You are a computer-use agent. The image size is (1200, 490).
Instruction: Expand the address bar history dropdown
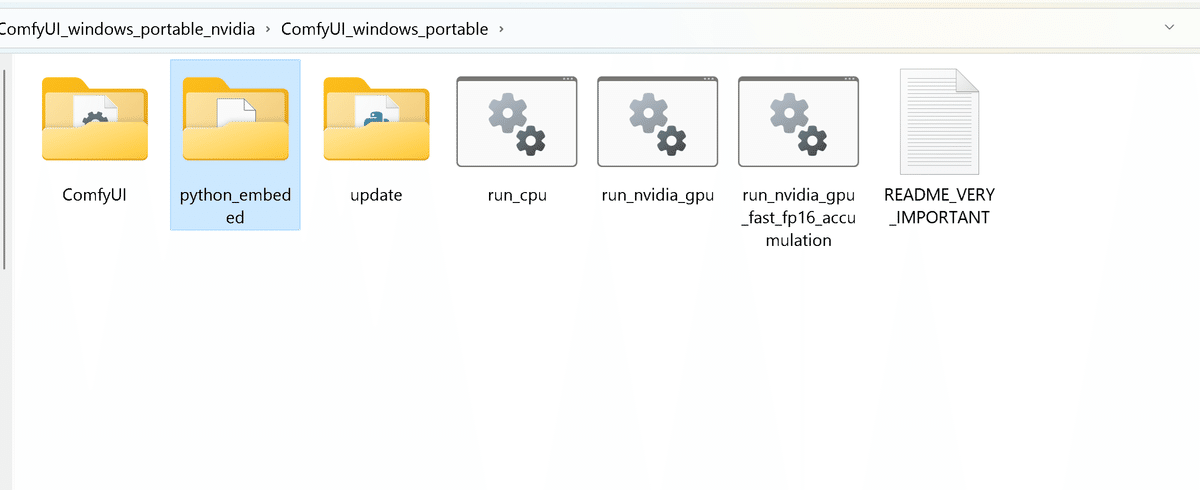coord(1169,28)
